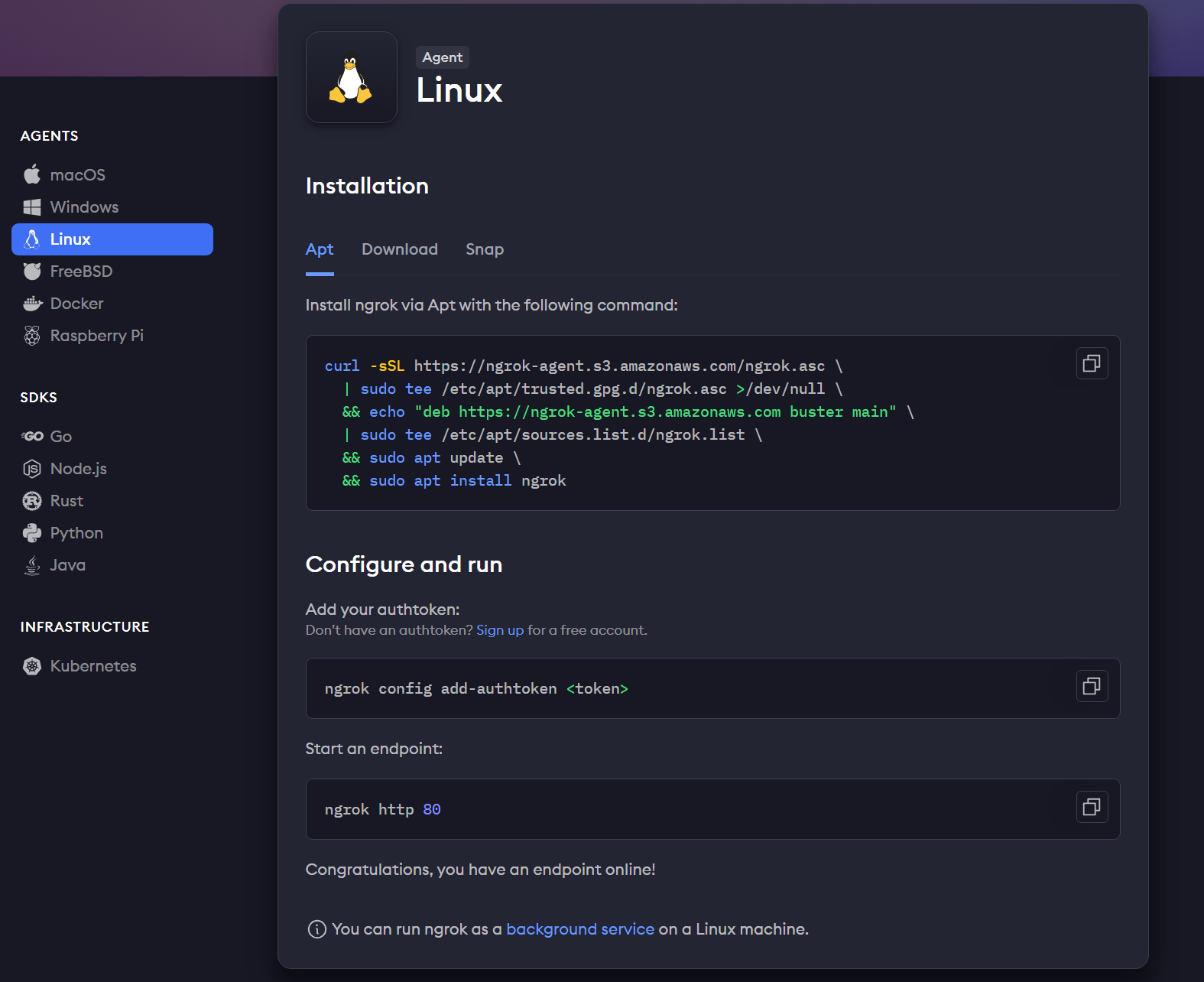
Task: Click the Java coffee cup icon
Action: pos(32,565)
